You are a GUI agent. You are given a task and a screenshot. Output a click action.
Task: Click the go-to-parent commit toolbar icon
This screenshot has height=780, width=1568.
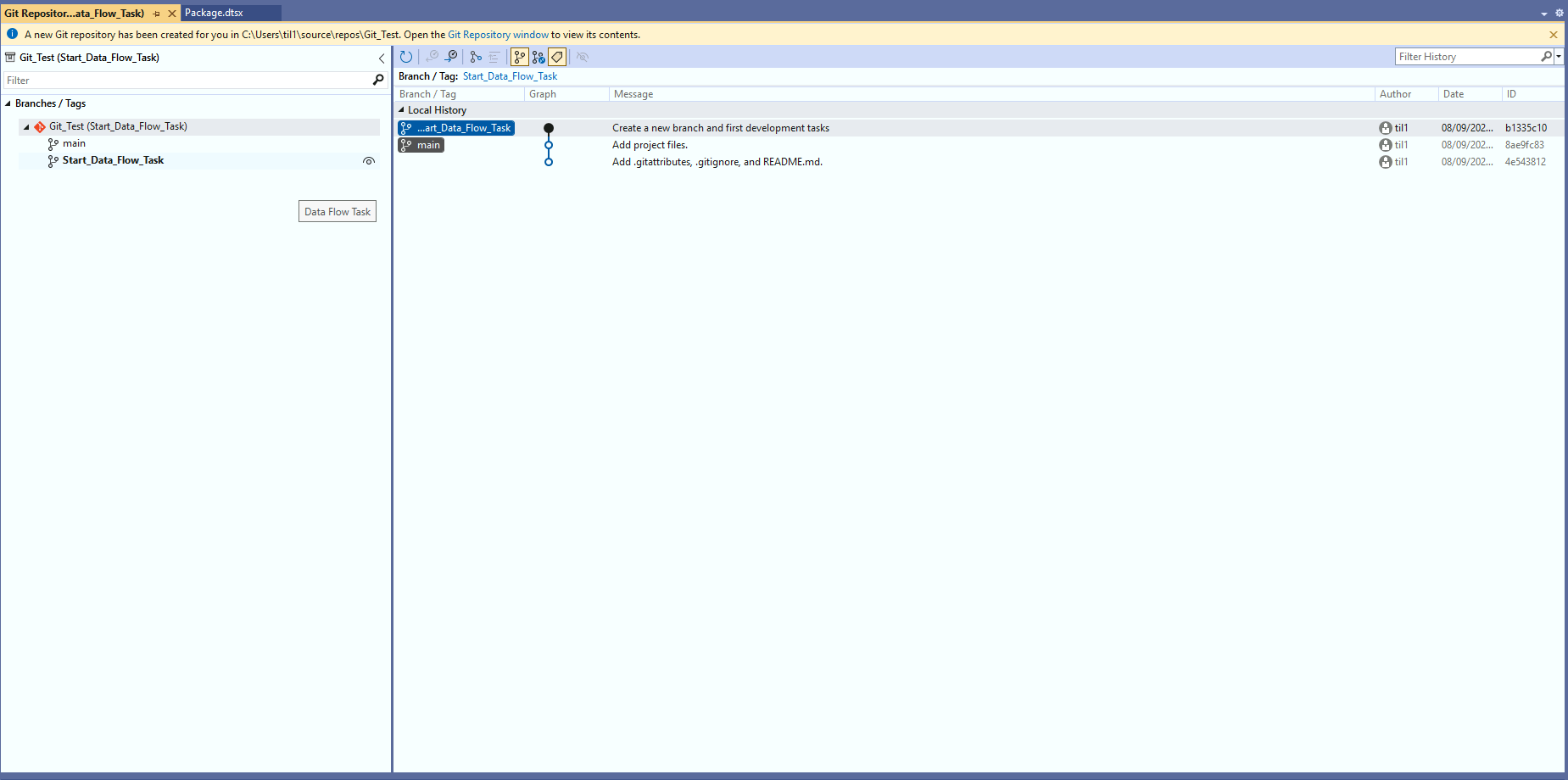(450, 57)
